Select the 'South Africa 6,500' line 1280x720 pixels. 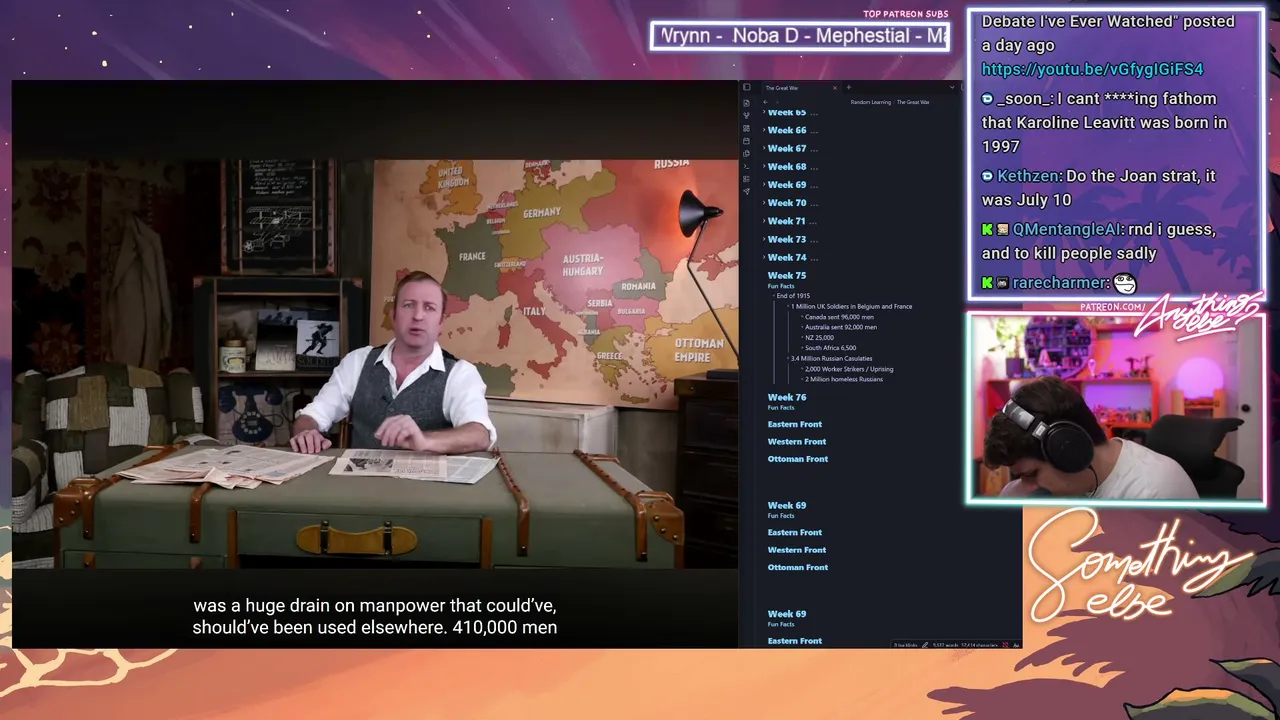(830, 348)
